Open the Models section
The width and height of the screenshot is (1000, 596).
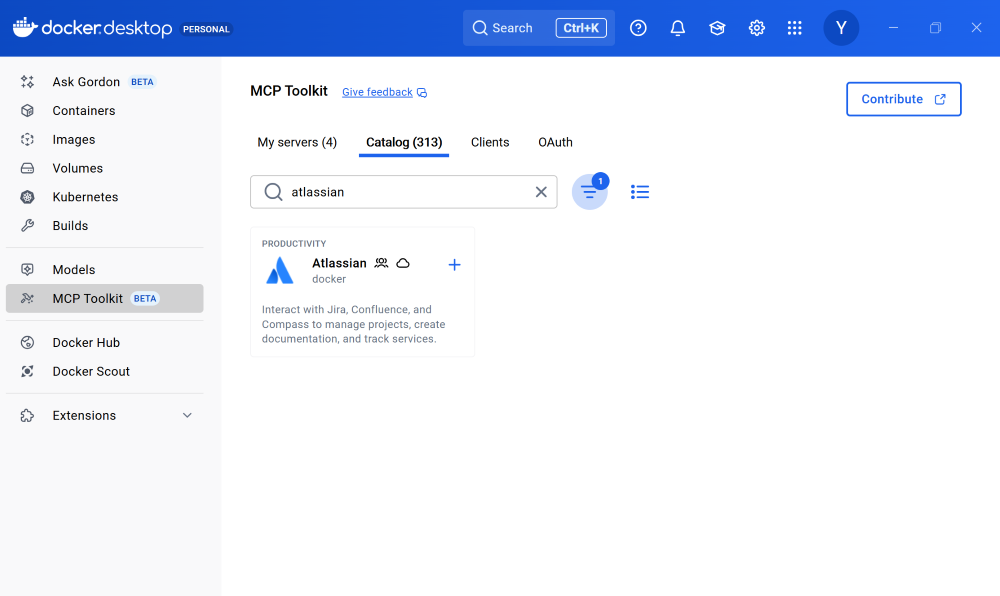pyautogui.click(x=73, y=269)
